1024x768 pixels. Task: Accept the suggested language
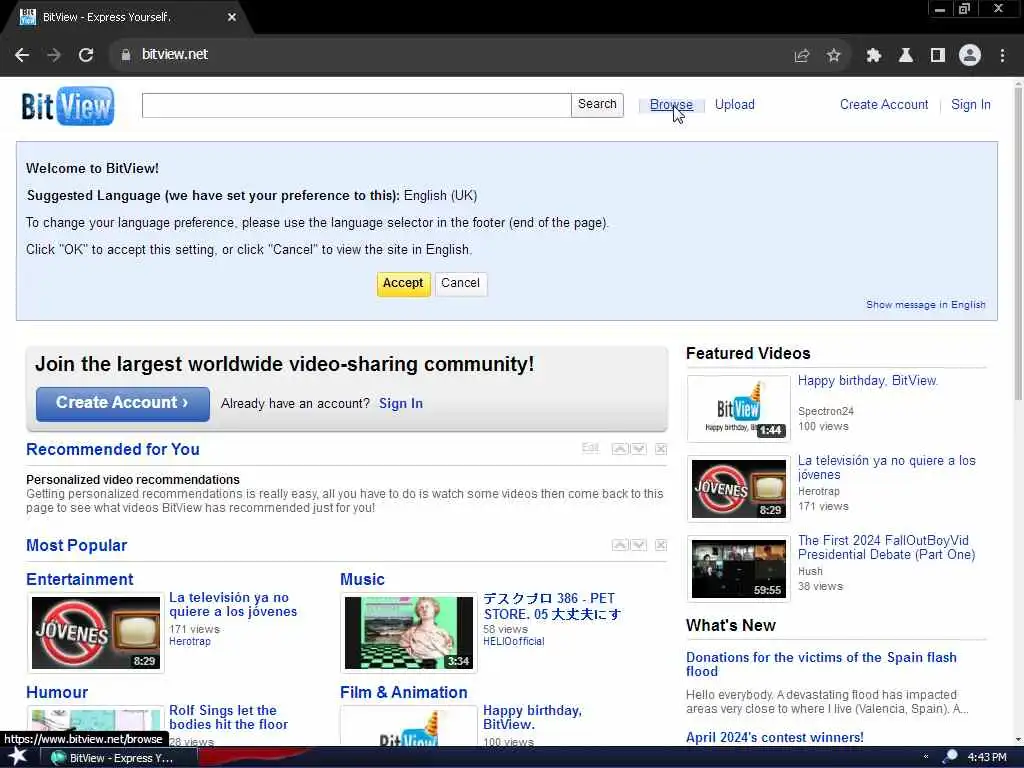[404, 284]
